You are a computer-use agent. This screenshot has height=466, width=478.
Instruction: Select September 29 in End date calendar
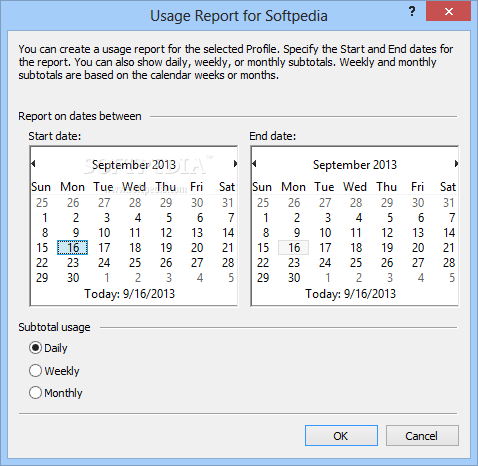pyautogui.click(x=263, y=278)
